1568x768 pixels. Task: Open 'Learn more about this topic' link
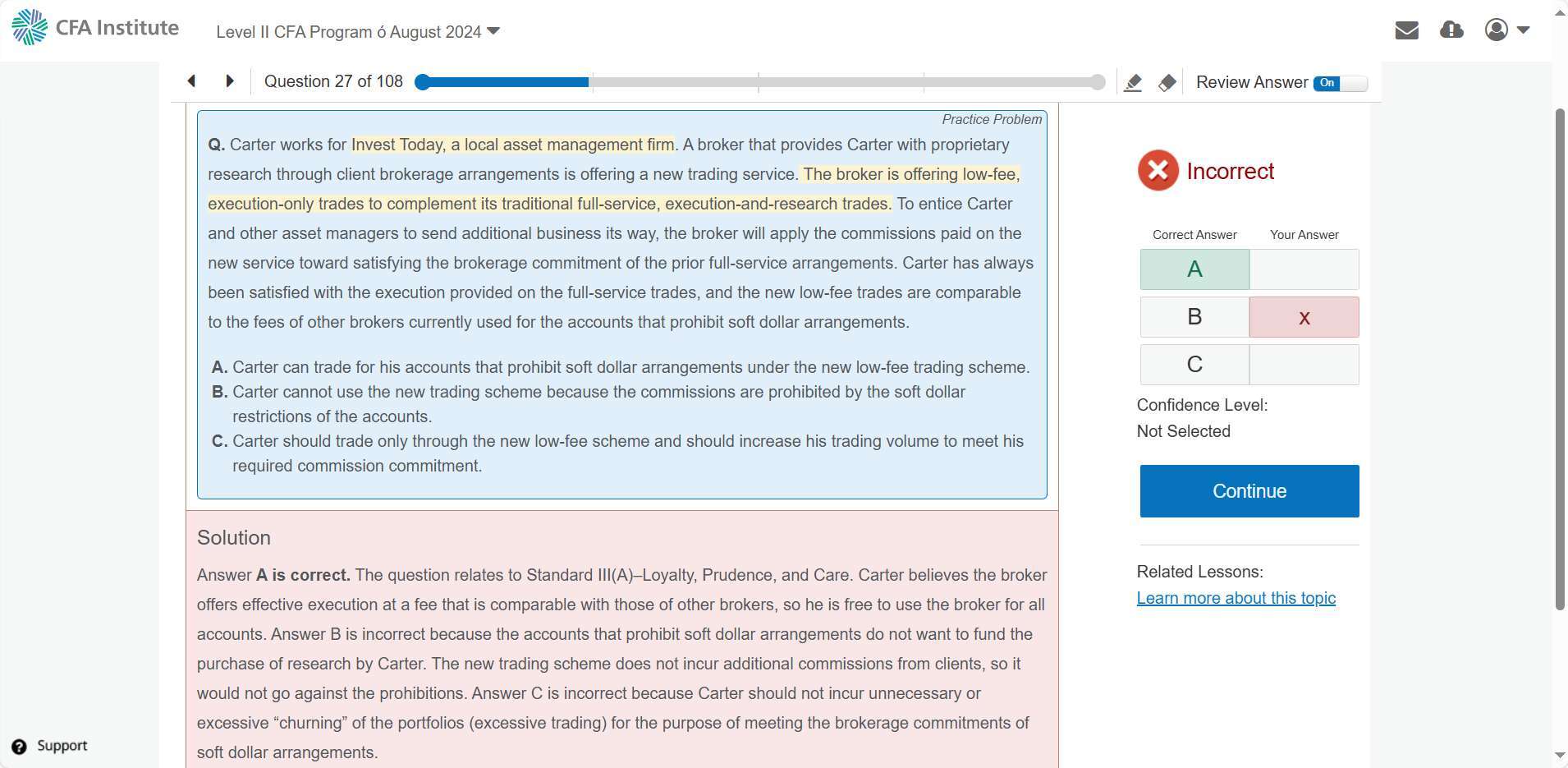tap(1236, 598)
